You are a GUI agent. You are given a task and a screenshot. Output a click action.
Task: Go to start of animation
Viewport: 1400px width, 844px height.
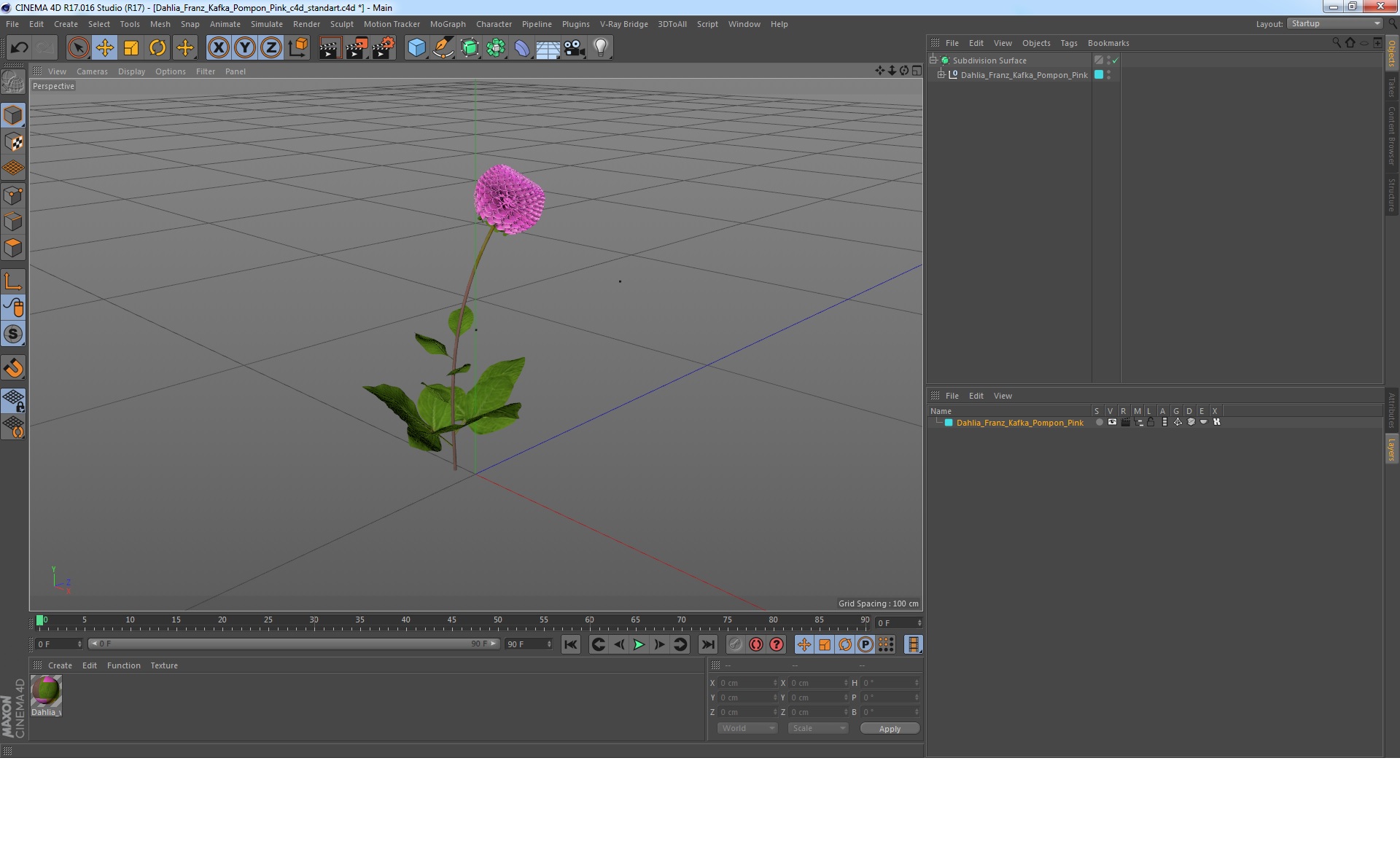(571, 644)
